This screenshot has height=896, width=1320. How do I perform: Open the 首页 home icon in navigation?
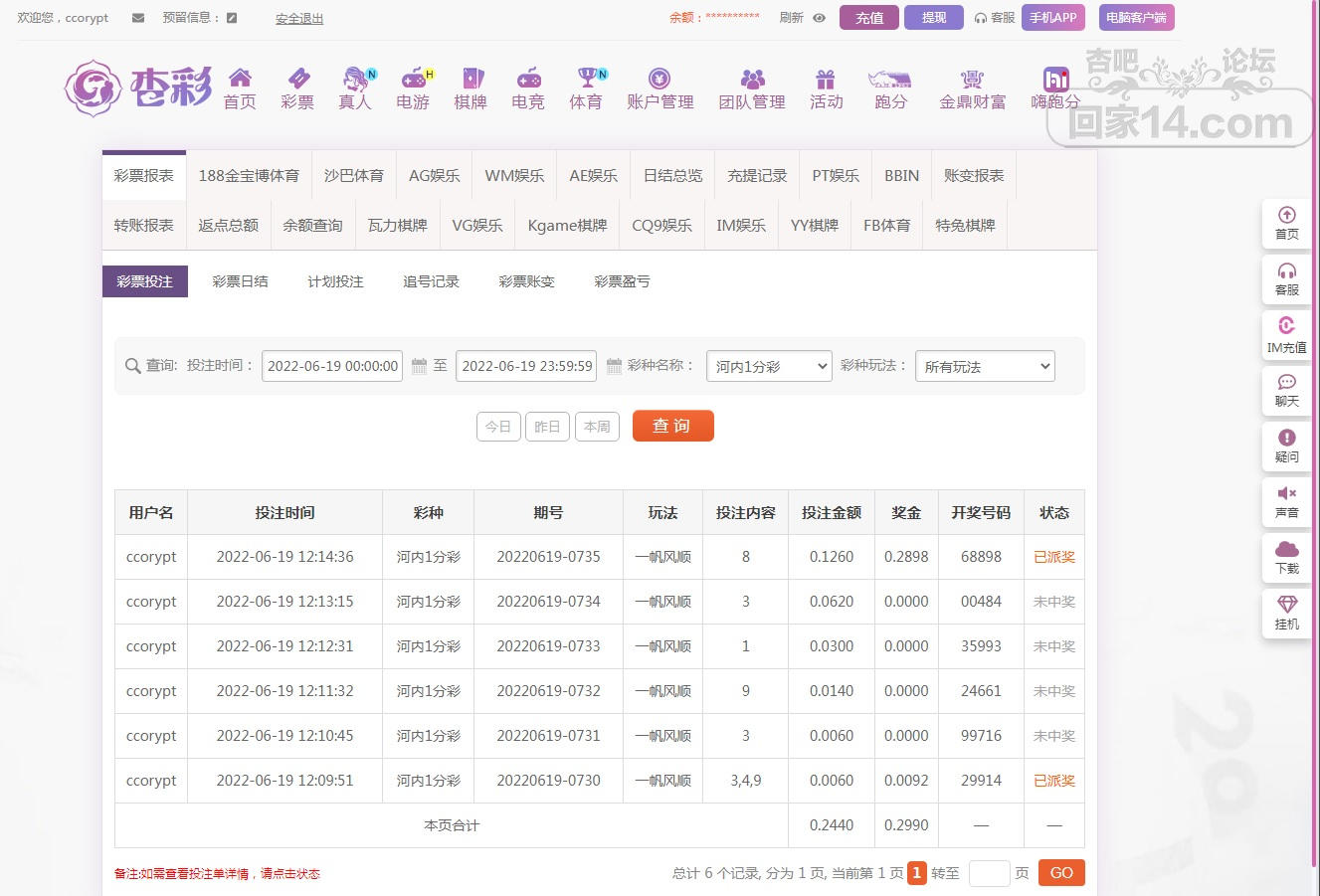point(240,80)
